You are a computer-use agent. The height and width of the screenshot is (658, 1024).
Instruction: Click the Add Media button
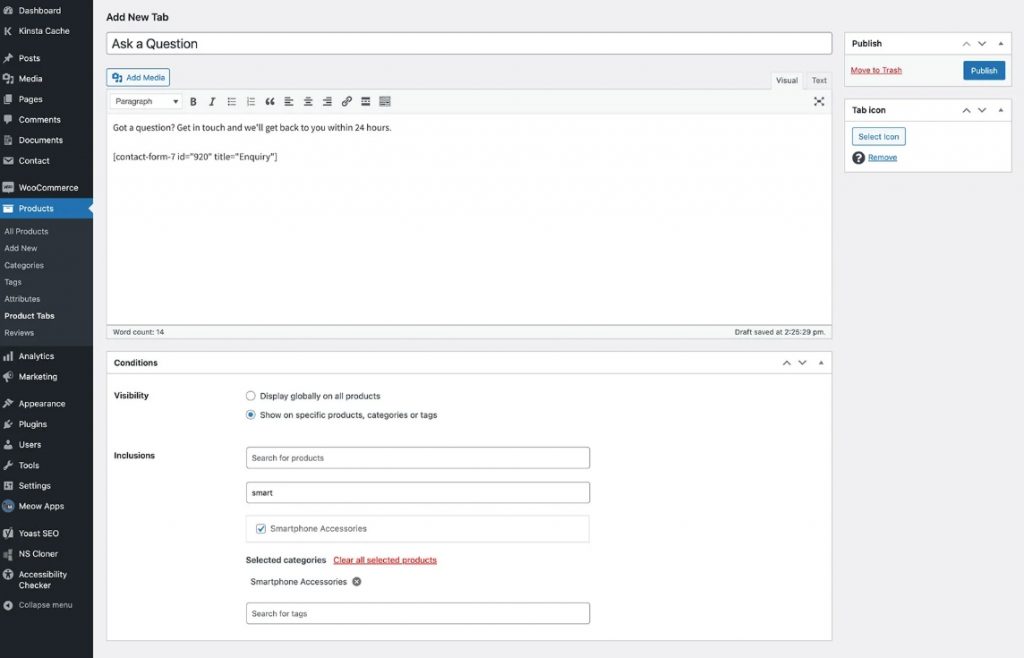138,78
